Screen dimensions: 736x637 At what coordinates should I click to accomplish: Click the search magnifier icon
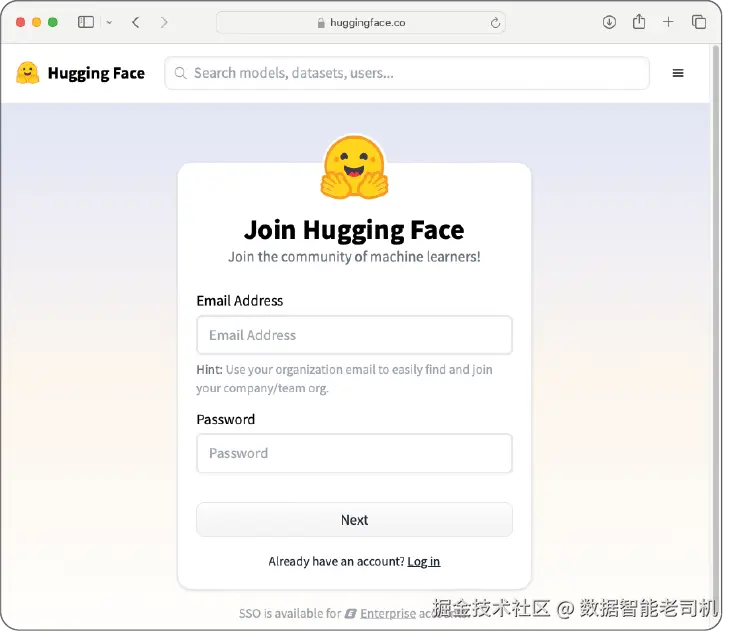[180, 73]
